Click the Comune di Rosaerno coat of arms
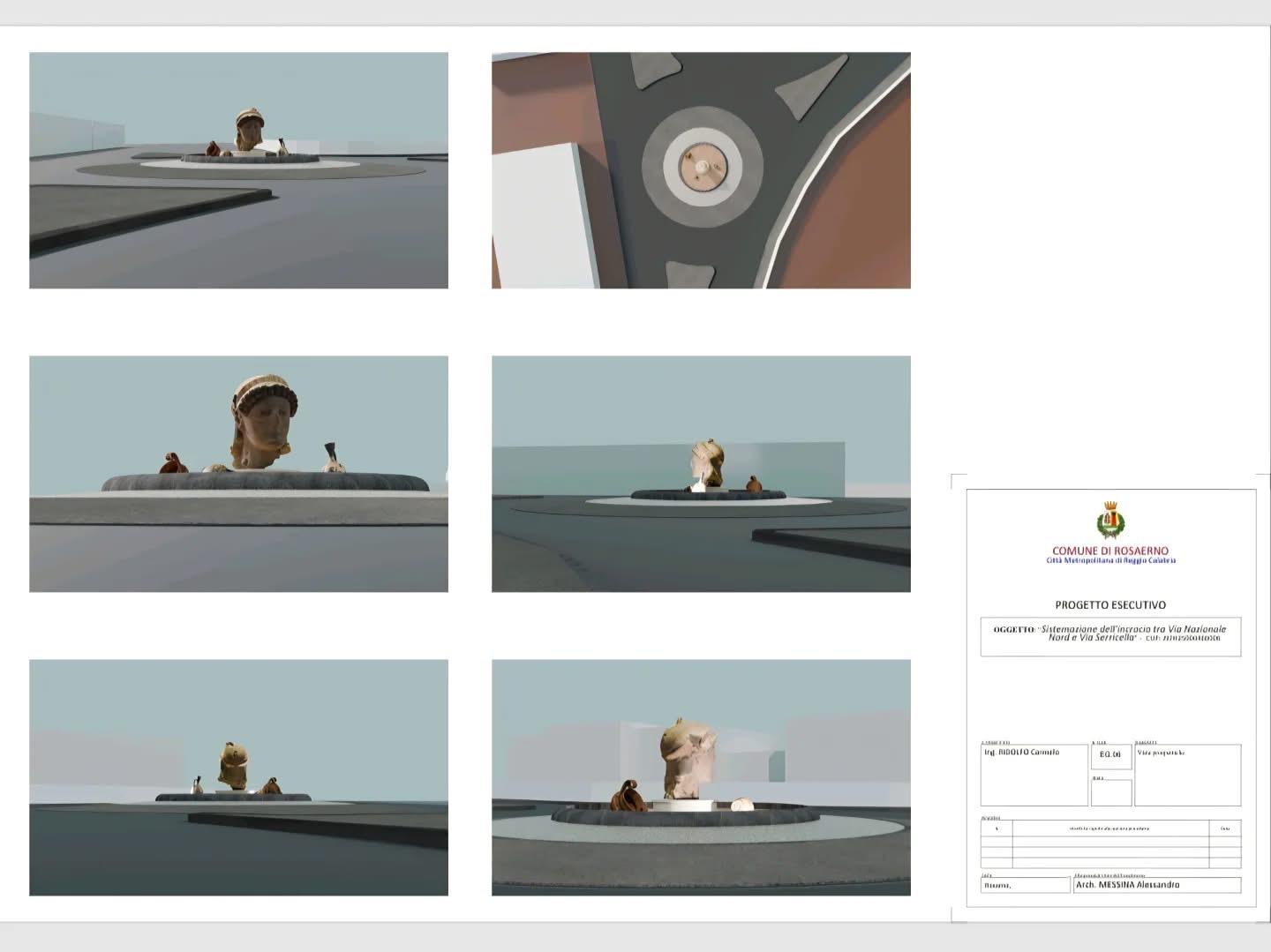Viewport: 1271px width, 952px height. coord(1109,520)
